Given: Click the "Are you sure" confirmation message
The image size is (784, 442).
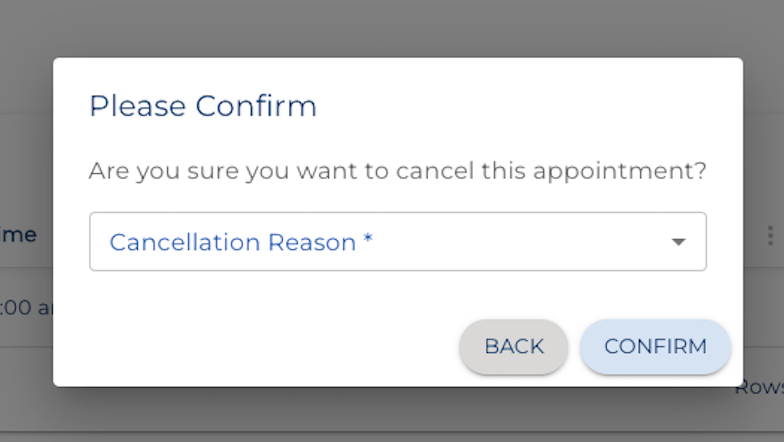Looking at the screenshot, I should [397, 171].
